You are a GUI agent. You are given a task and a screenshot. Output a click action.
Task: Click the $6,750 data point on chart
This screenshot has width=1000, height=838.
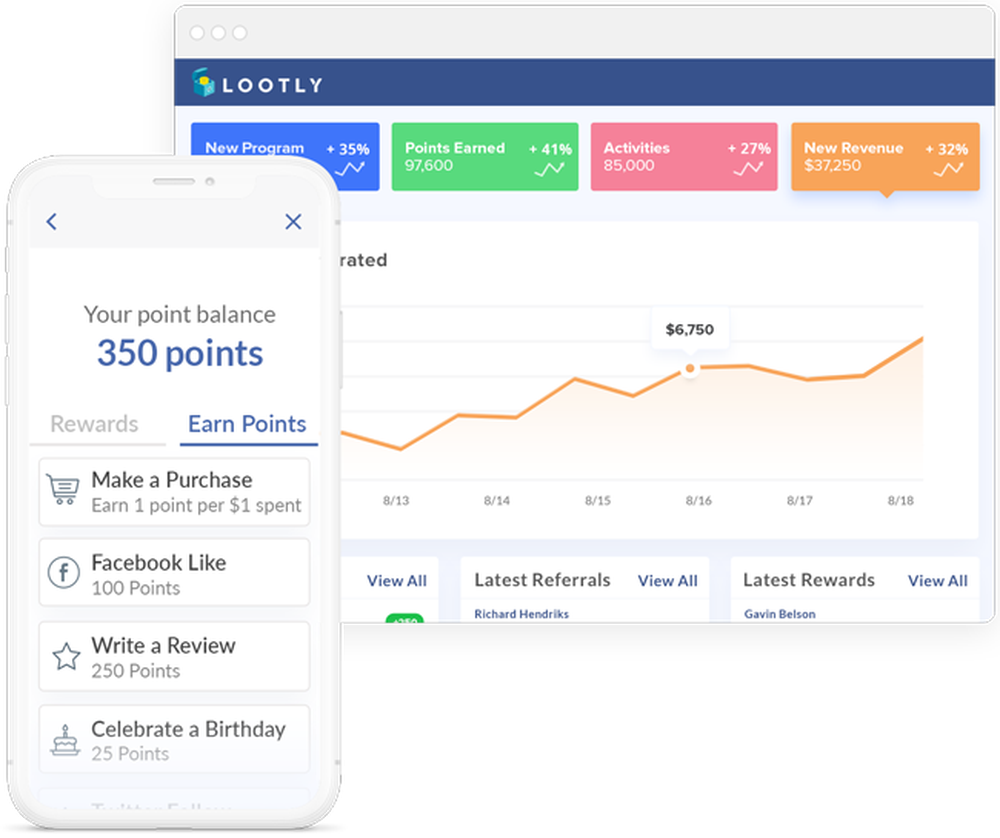click(689, 369)
